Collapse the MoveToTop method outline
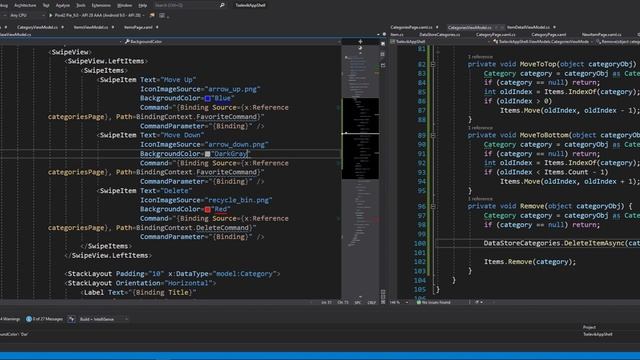 (x=433, y=64)
